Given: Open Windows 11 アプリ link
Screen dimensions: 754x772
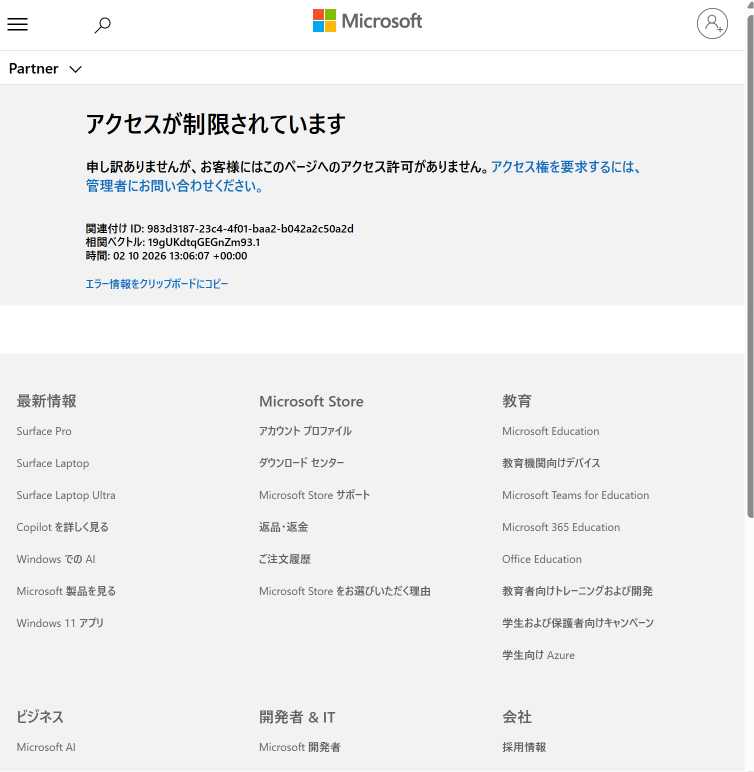Looking at the screenshot, I should 60,623.
